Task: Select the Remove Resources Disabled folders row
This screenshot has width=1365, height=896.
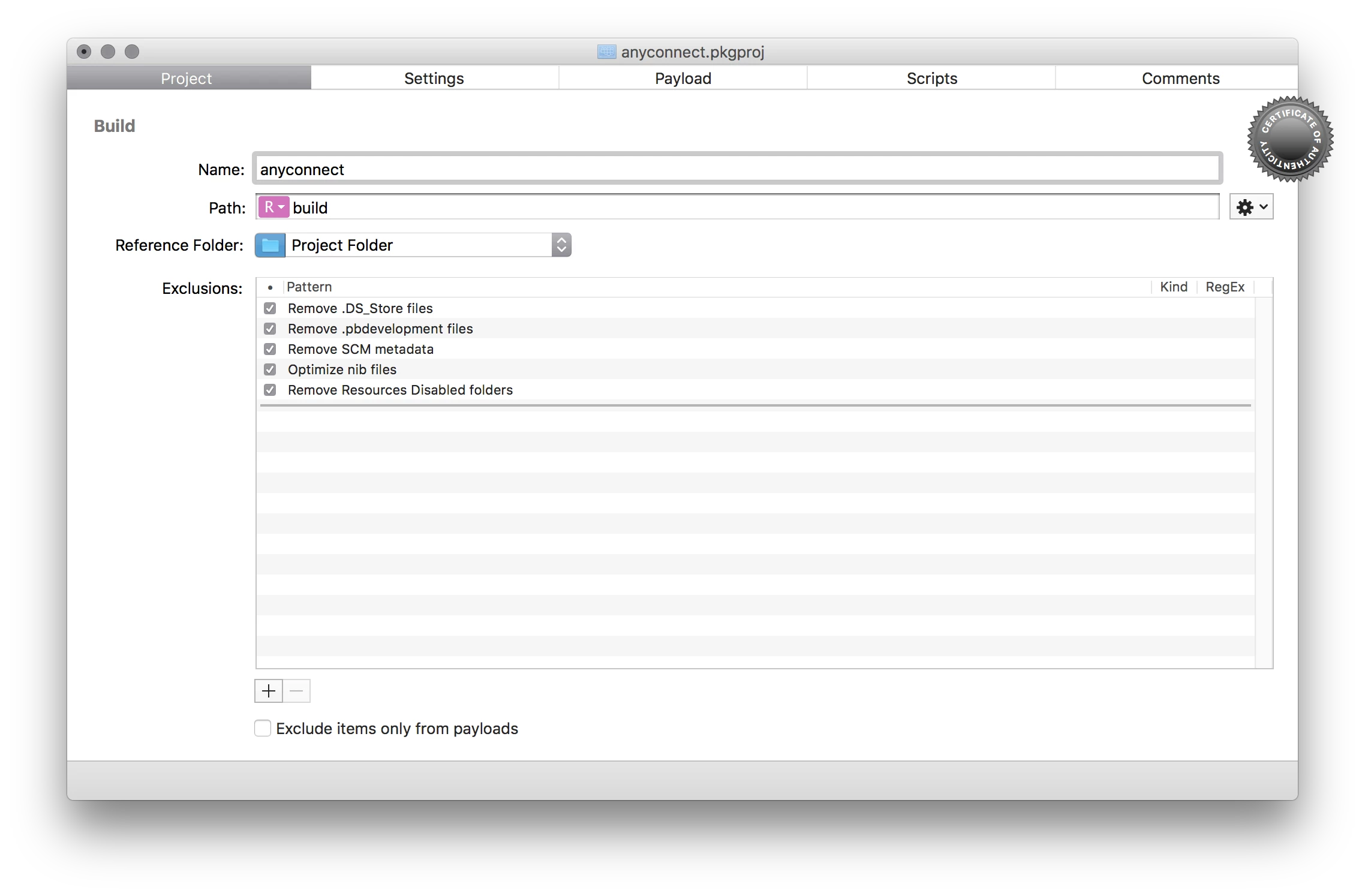Action: click(x=401, y=390)
